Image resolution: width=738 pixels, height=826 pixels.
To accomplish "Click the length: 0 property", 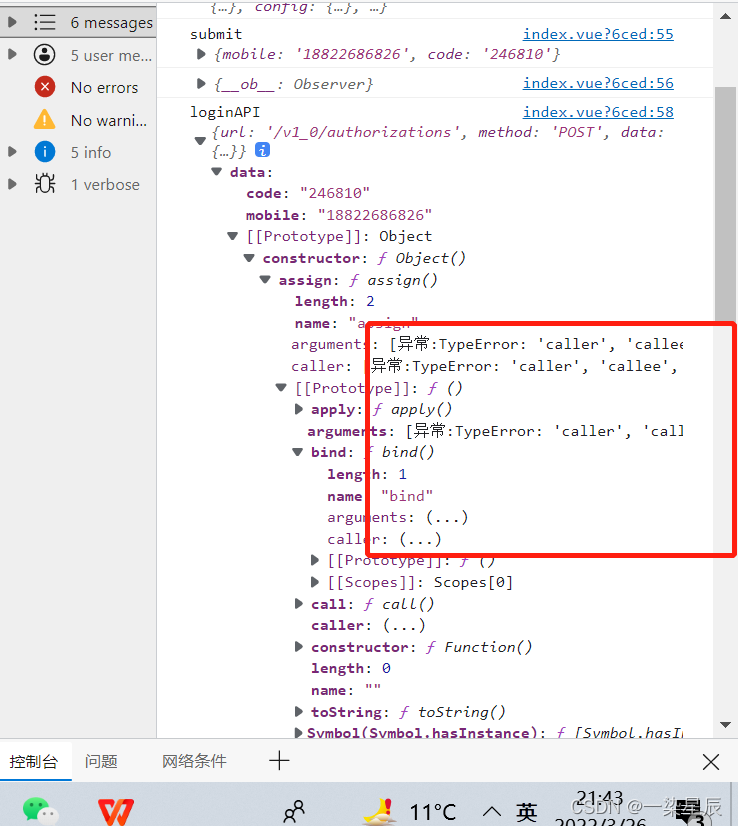I will pyautogui.click(x=351, y=668).
